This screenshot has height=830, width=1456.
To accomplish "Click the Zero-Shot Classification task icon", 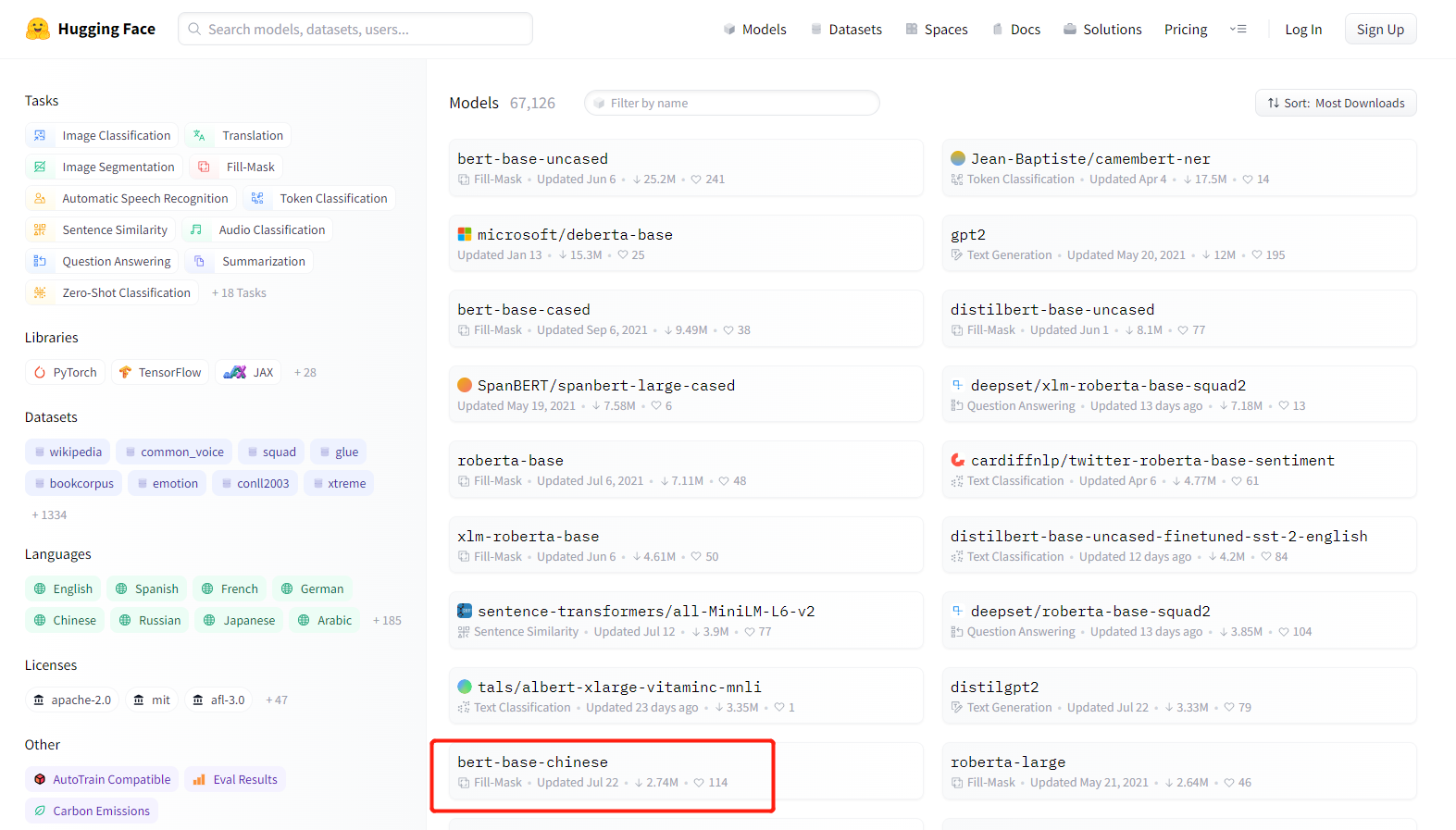I will click(40, 293).
